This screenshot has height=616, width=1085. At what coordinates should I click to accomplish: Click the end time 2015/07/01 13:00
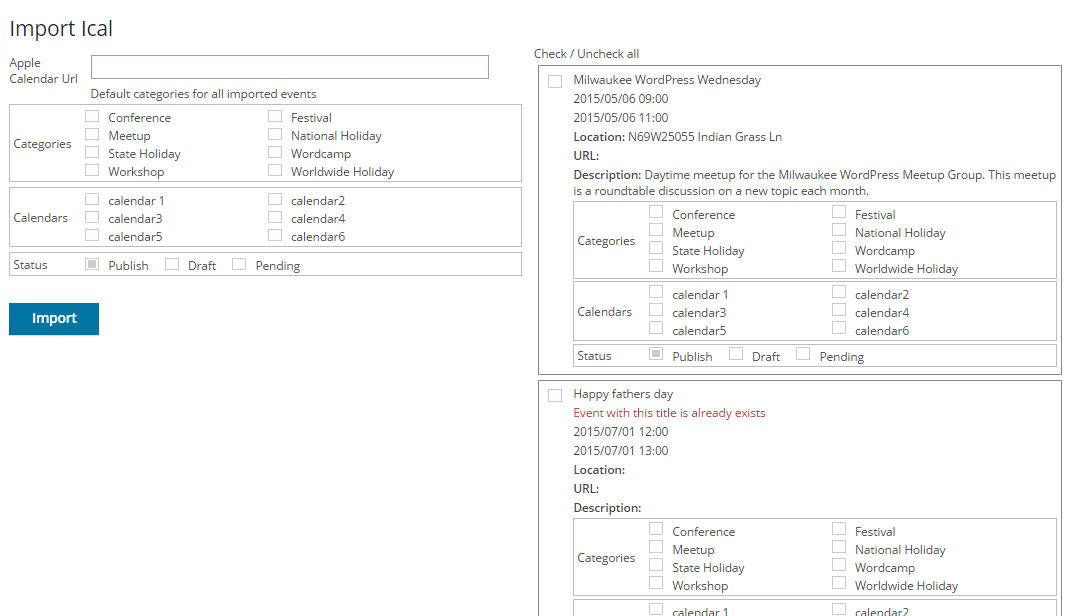pyautogui.click(x=621, y=451)
